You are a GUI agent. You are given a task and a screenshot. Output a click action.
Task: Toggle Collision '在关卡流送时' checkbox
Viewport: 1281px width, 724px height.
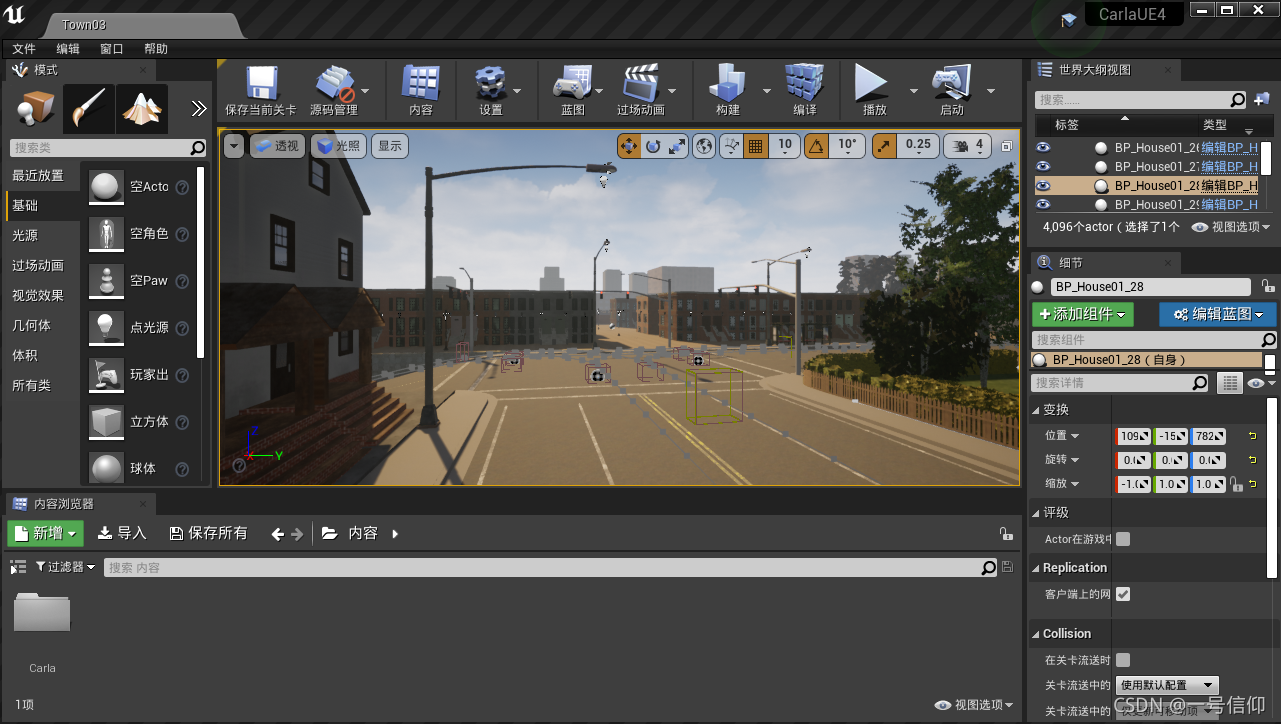pos(1123,660)
